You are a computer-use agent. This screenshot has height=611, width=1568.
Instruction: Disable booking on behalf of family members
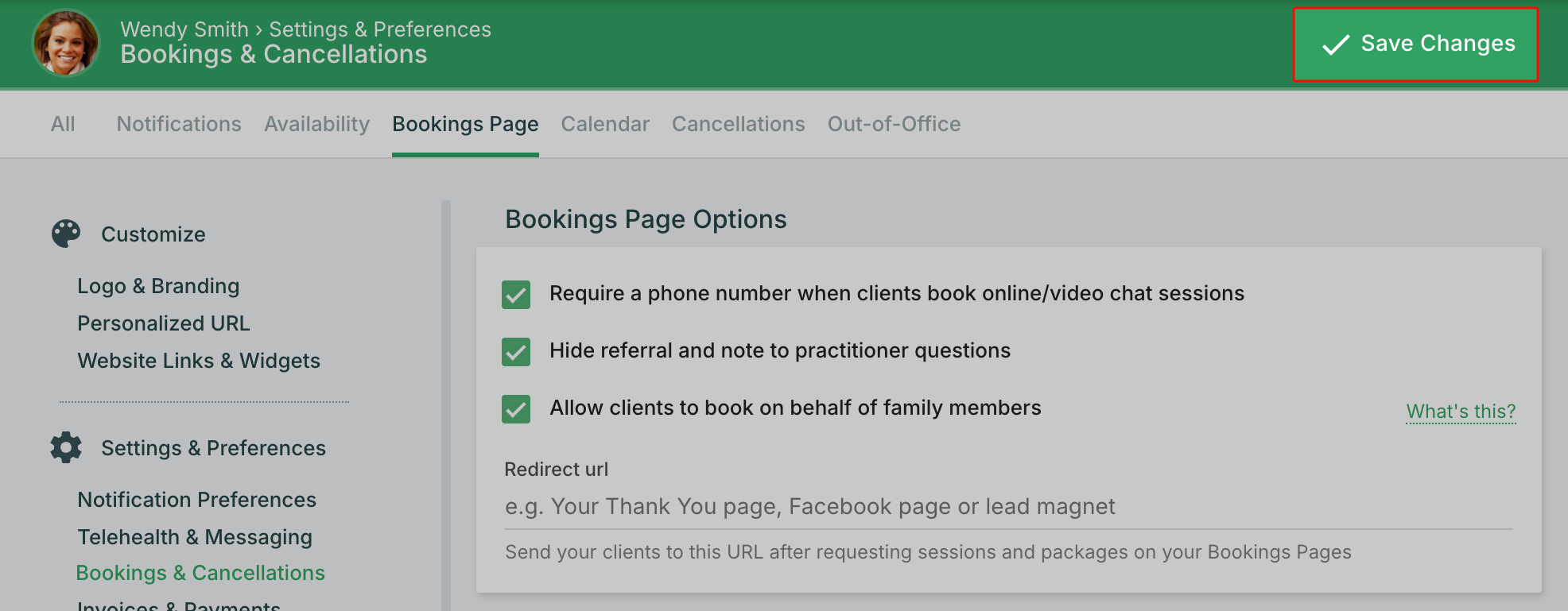516,408
